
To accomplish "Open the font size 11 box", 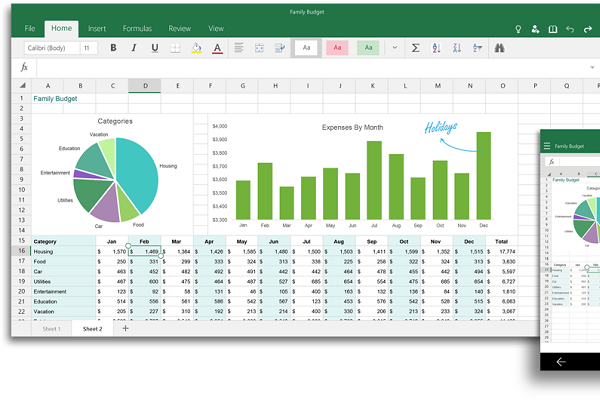I will pos(88,48).
